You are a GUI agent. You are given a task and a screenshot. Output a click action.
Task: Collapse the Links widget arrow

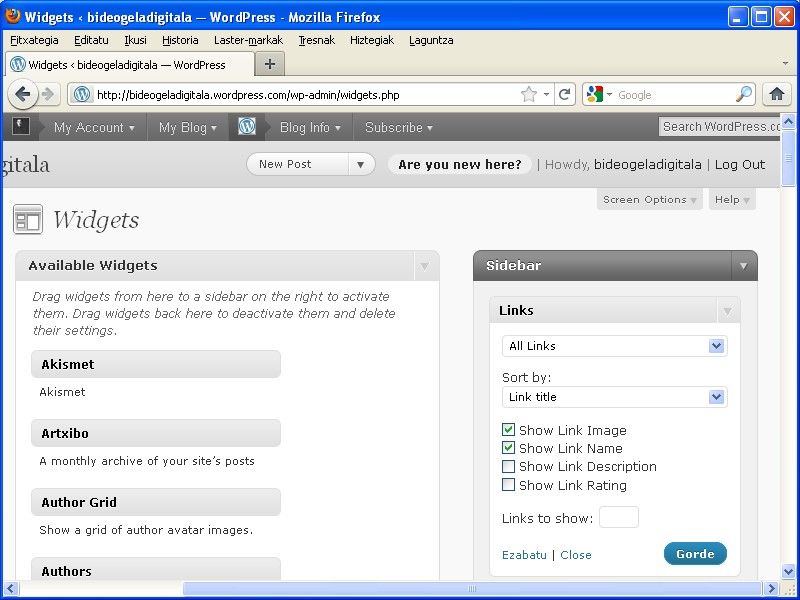(x=728, y=311)
